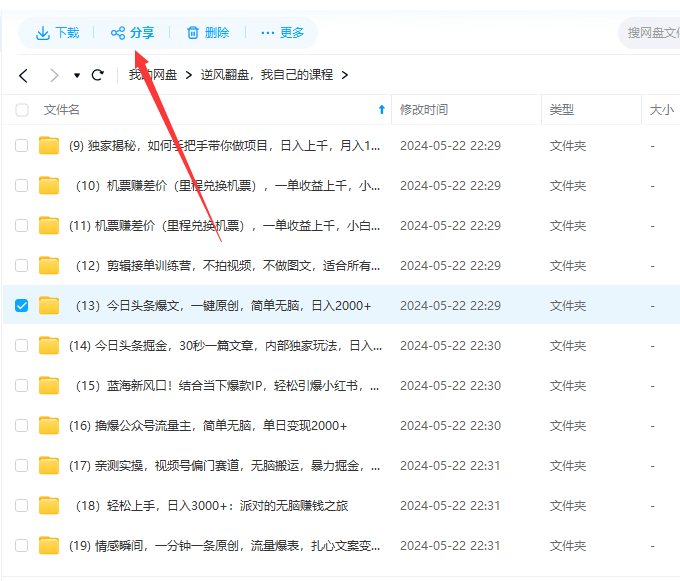This screenshot has width=680, height=581.
Task: Expand the chevron after 逆风翻盘 breadcrumb
Action: coord(344,75)
